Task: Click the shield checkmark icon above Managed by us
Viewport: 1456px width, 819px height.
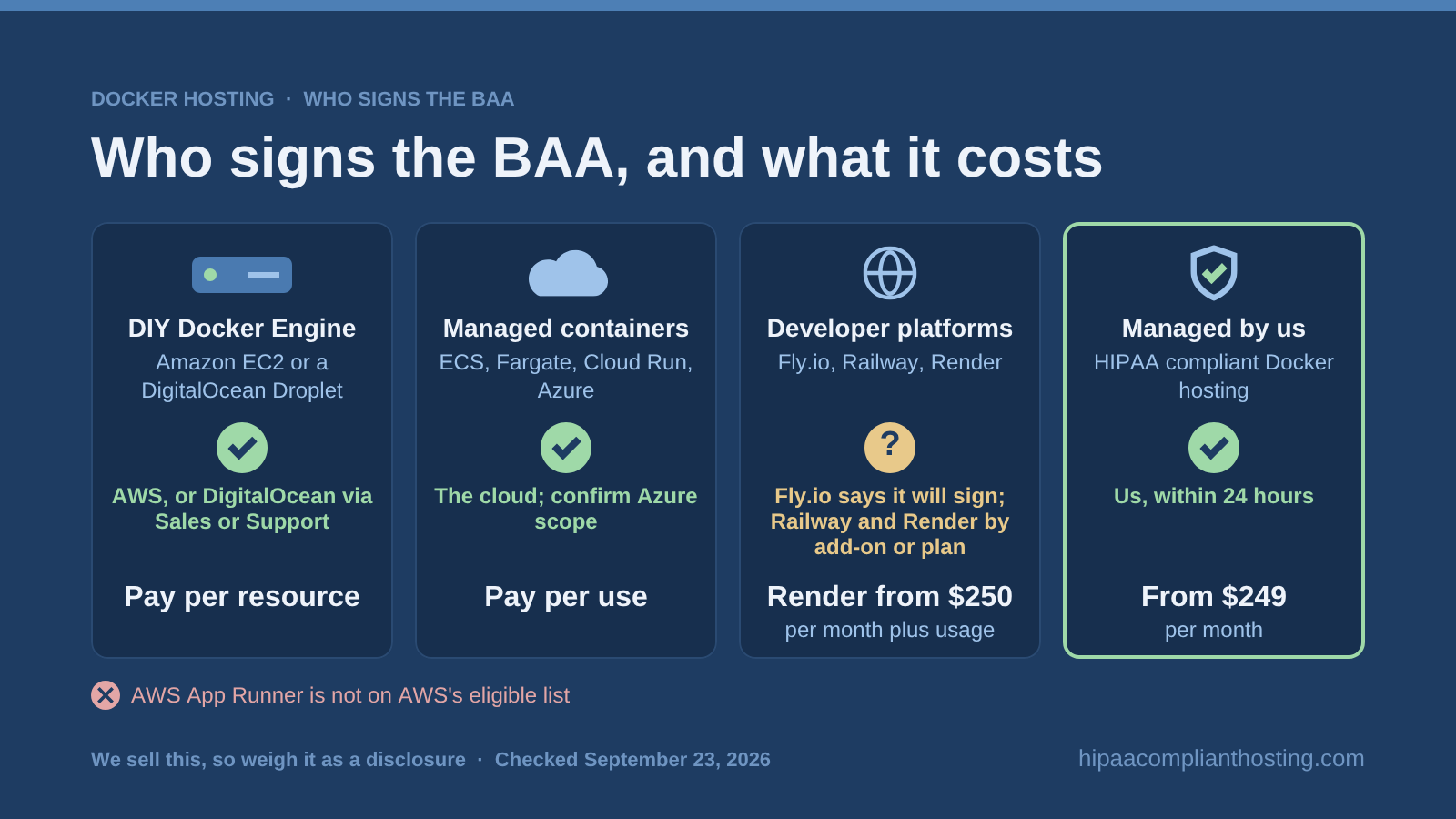Action: pos(1214,273)
